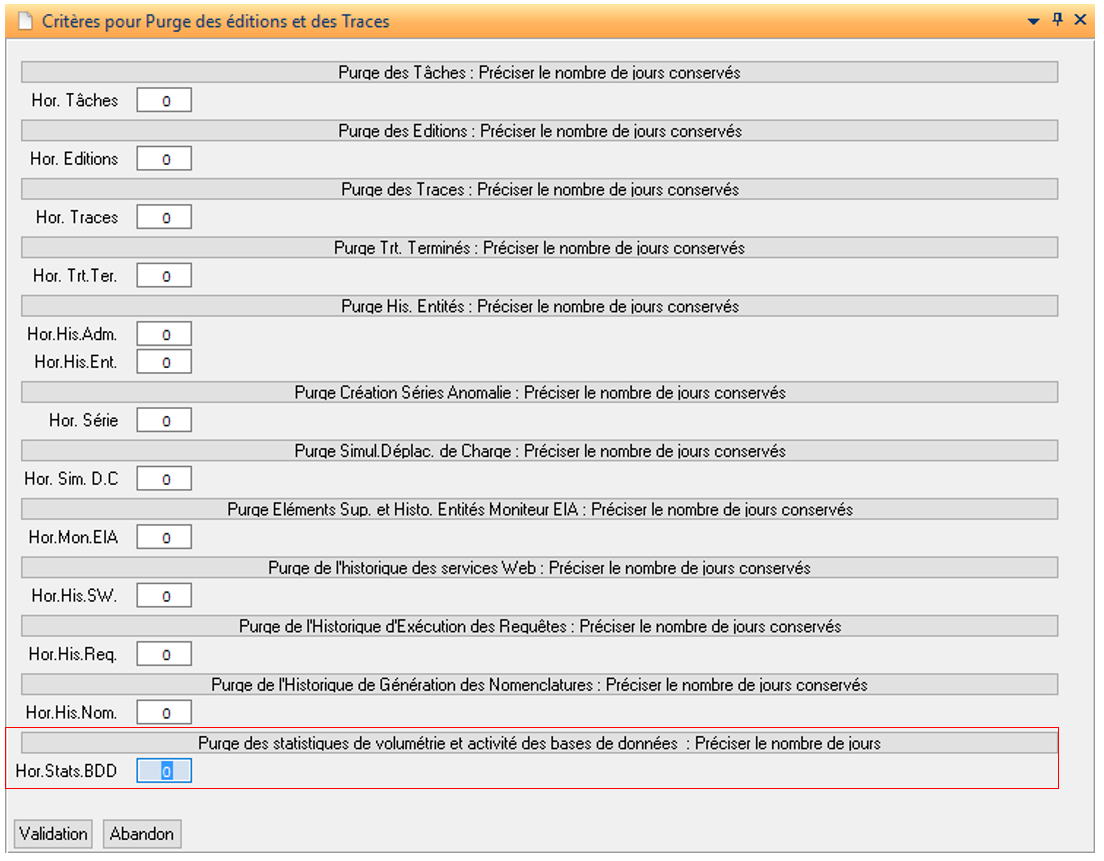Select the Hor.Mon.EIA input box
1104x861 pixels.
pos(164,538)
